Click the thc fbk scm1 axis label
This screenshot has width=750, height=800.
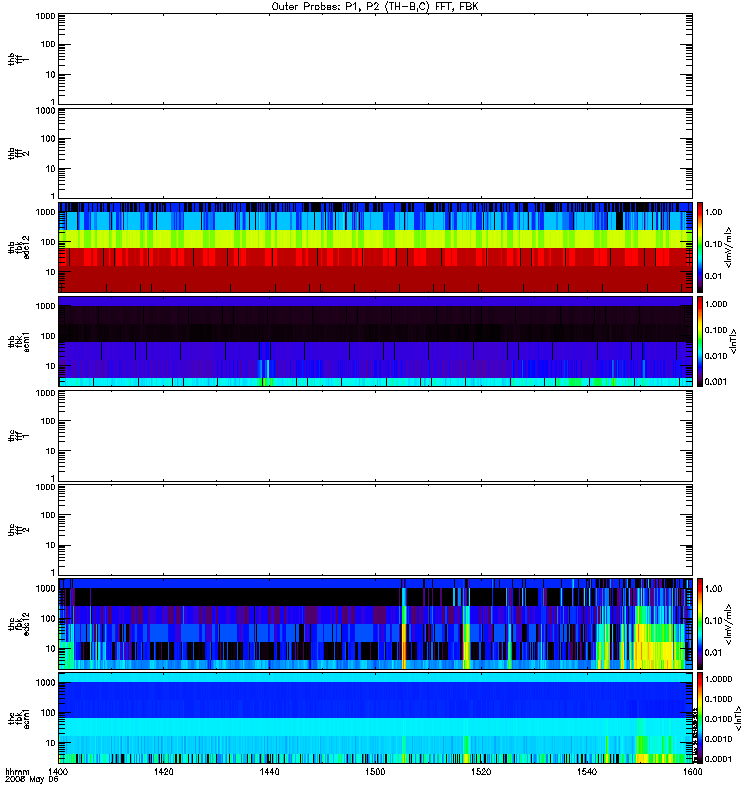[x=18, y=718]
